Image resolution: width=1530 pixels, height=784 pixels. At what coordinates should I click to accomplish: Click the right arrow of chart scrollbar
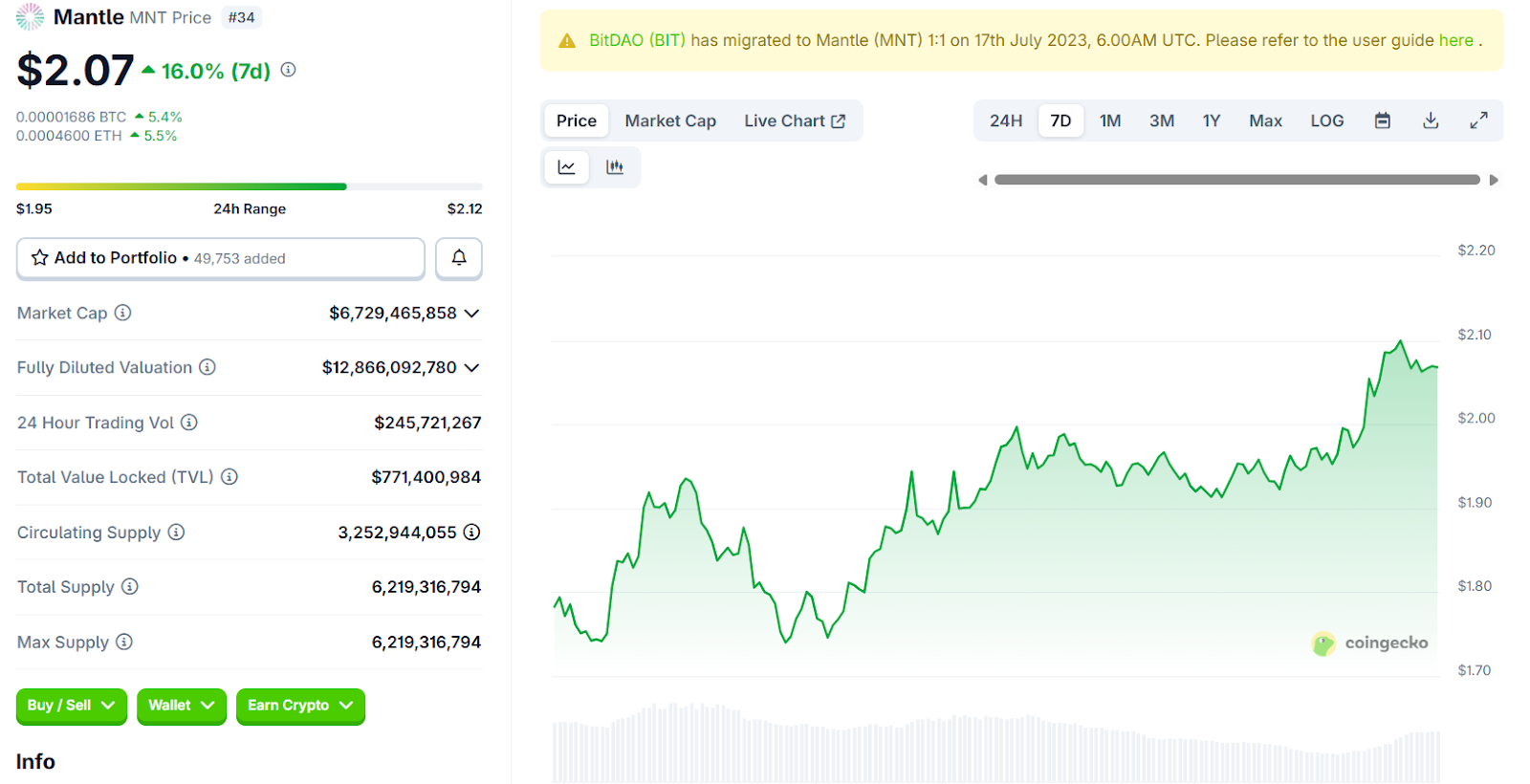pos(1494,180)
